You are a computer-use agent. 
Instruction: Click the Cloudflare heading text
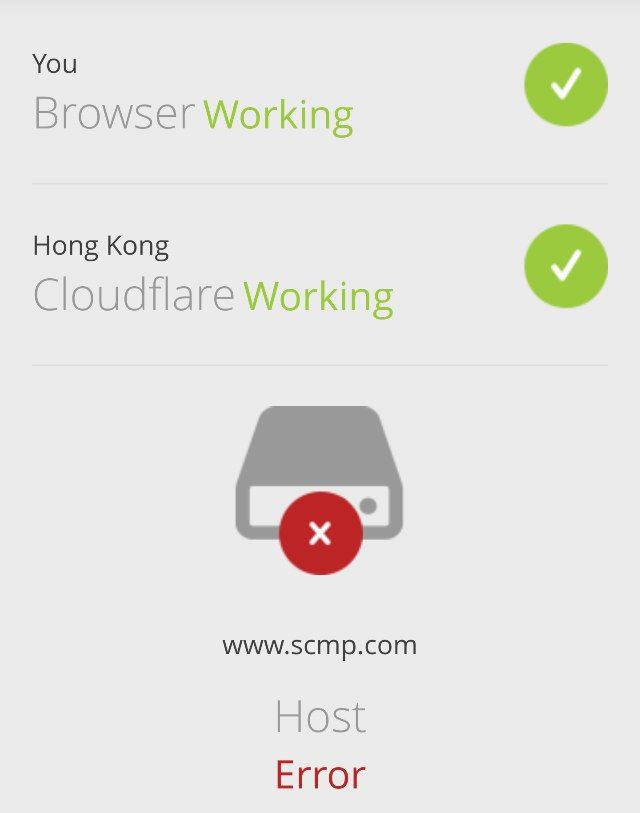[x=134, y=294]
